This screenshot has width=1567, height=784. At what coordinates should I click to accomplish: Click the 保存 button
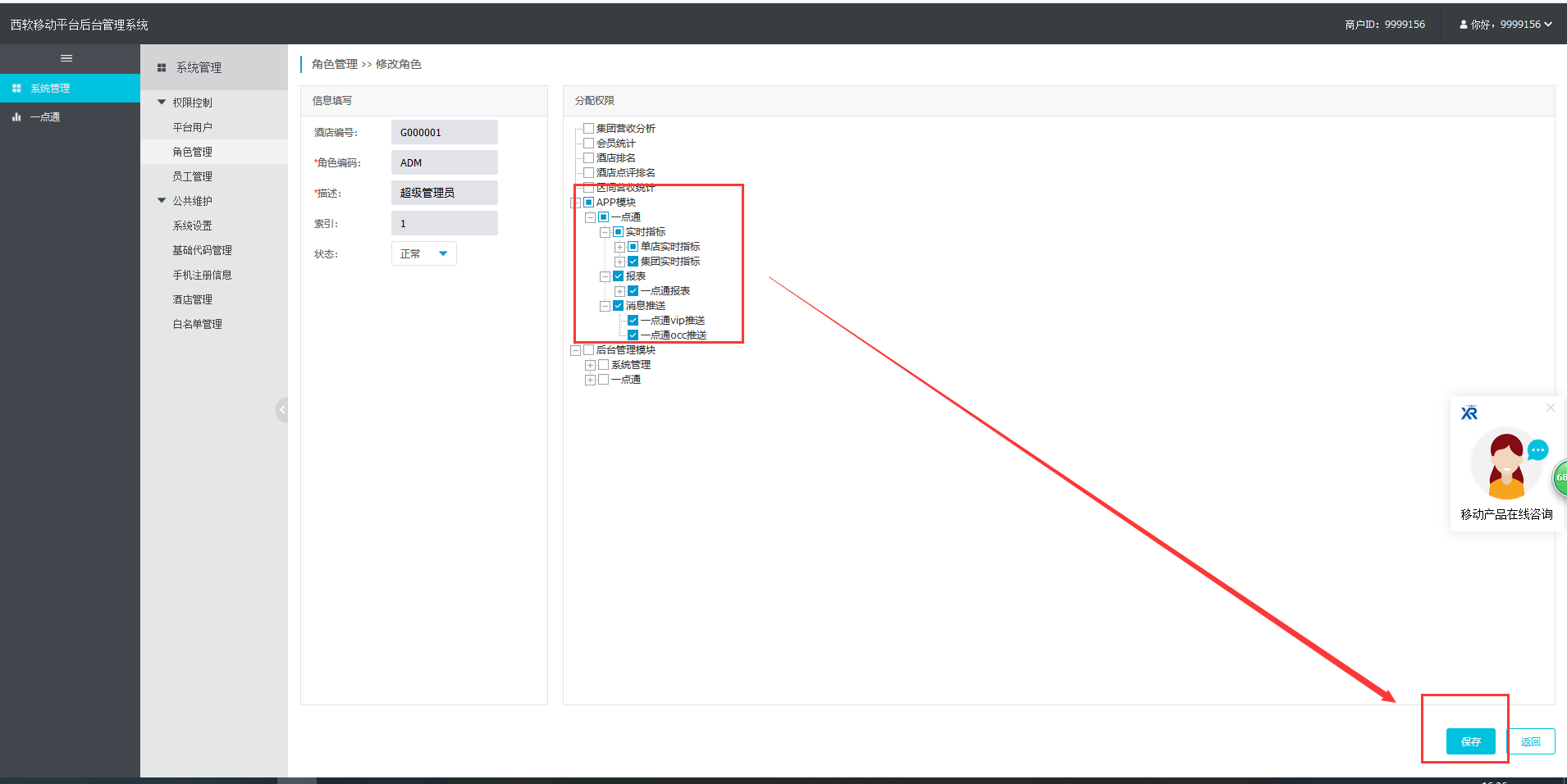tap(1470, 741)
